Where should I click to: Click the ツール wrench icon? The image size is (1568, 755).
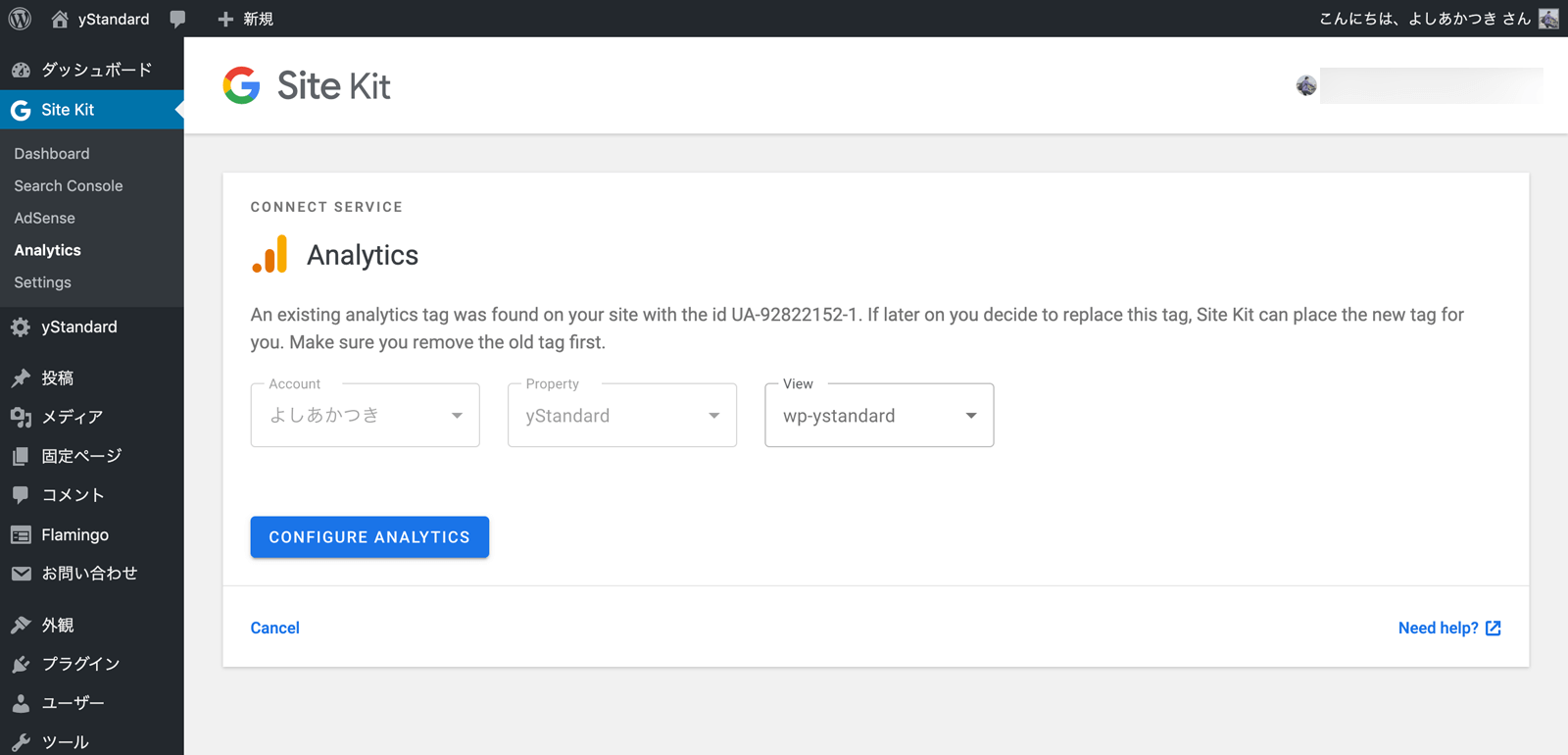click(21, 742)
